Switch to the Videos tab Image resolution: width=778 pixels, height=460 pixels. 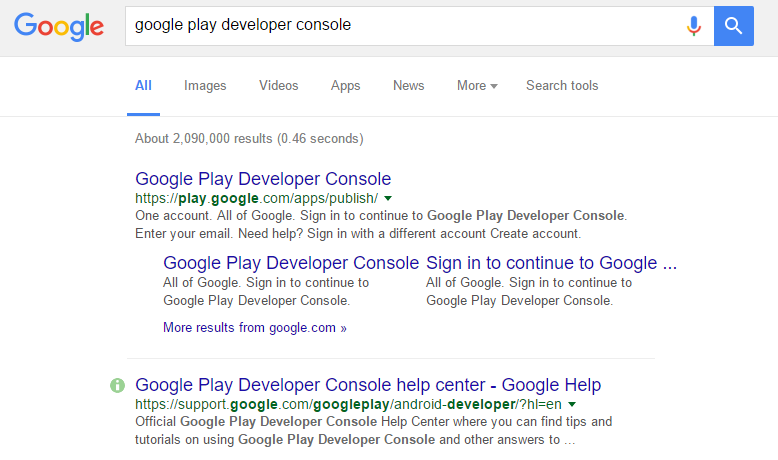[278, 85]
